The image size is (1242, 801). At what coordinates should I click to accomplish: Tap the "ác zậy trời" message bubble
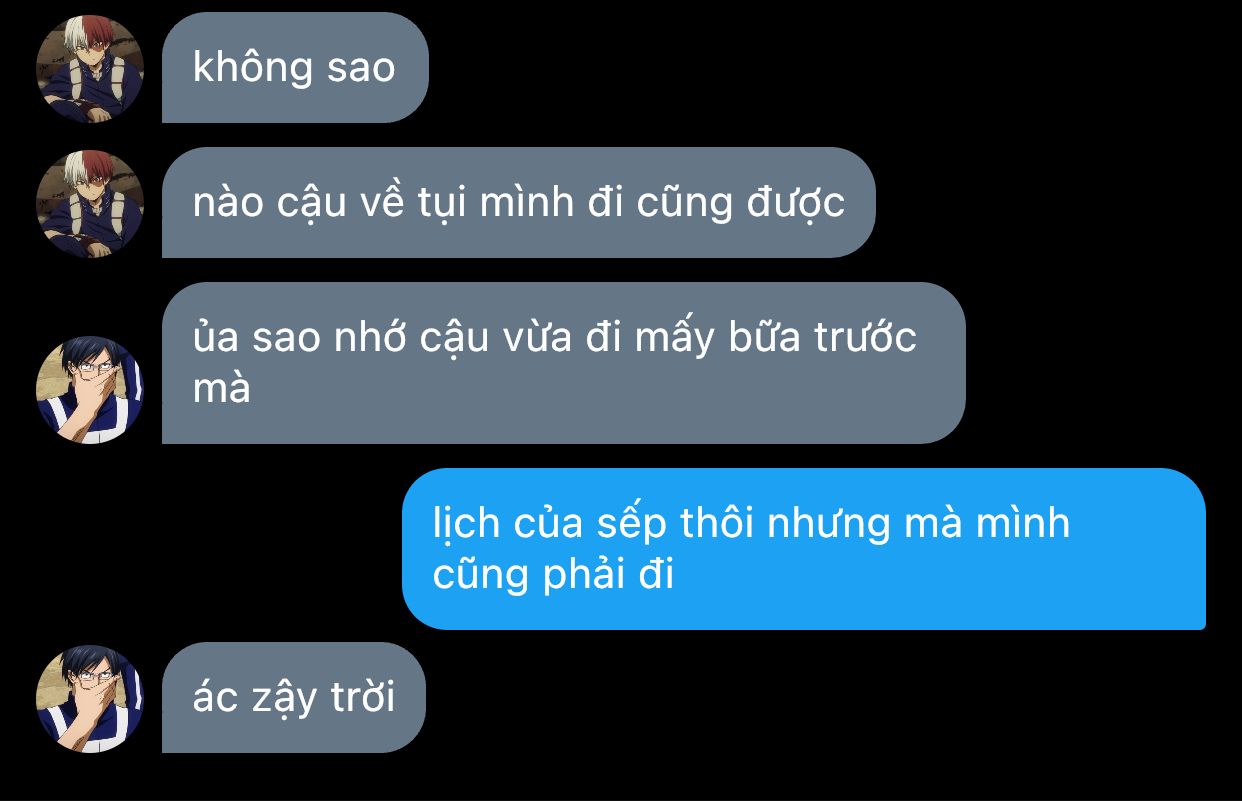pos(294,698)
